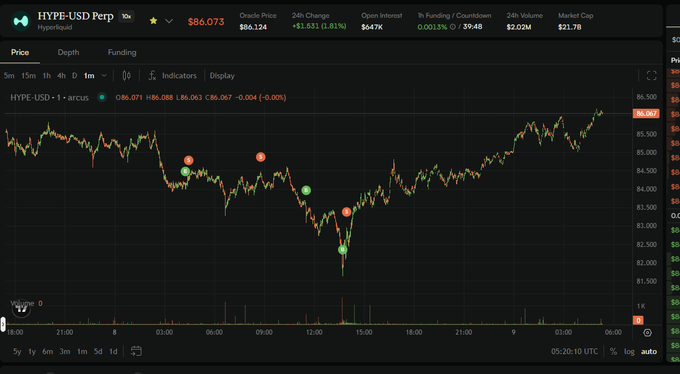Select the 15m chart interval

click(29, 75)
